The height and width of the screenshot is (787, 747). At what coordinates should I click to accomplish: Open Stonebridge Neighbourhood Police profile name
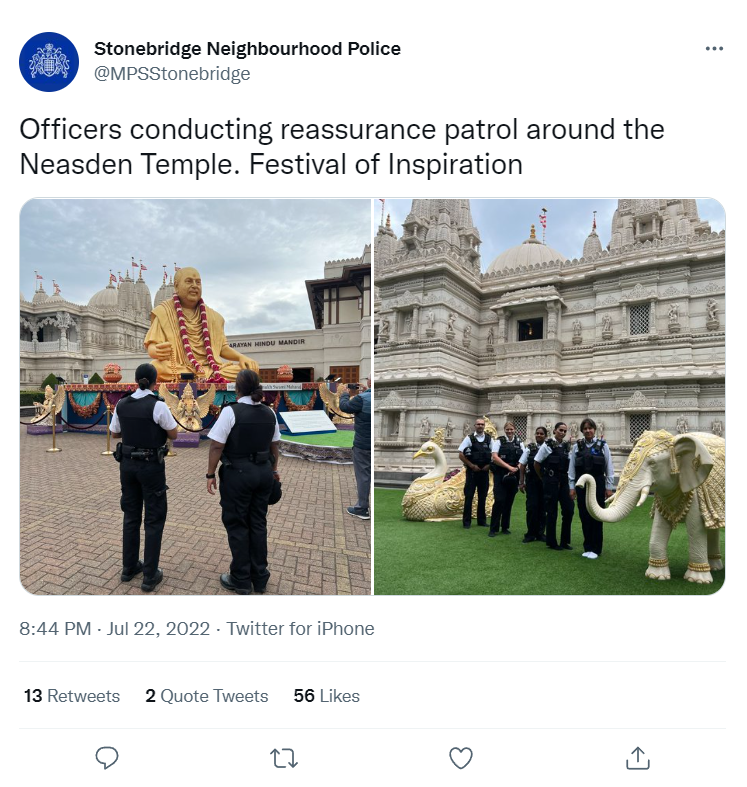pyautogui.click(x=247, y=49)
